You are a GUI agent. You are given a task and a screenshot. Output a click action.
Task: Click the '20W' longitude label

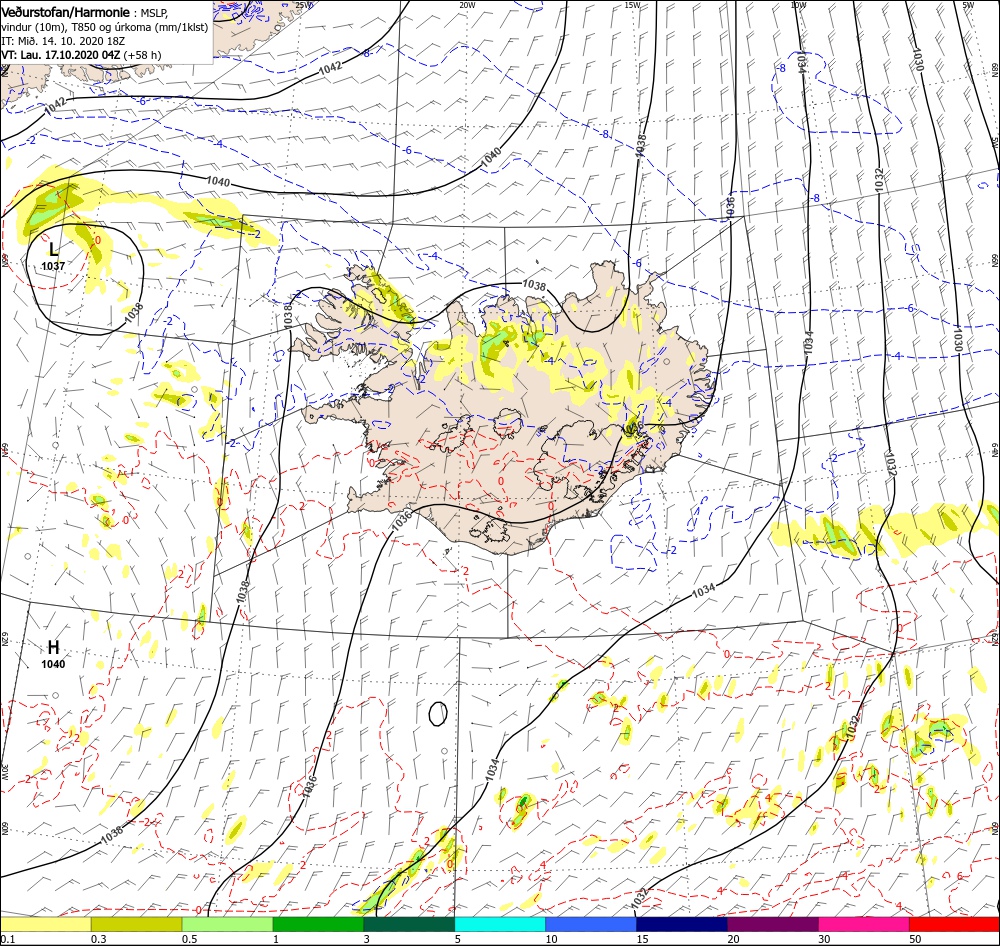(x=467, y=5)
